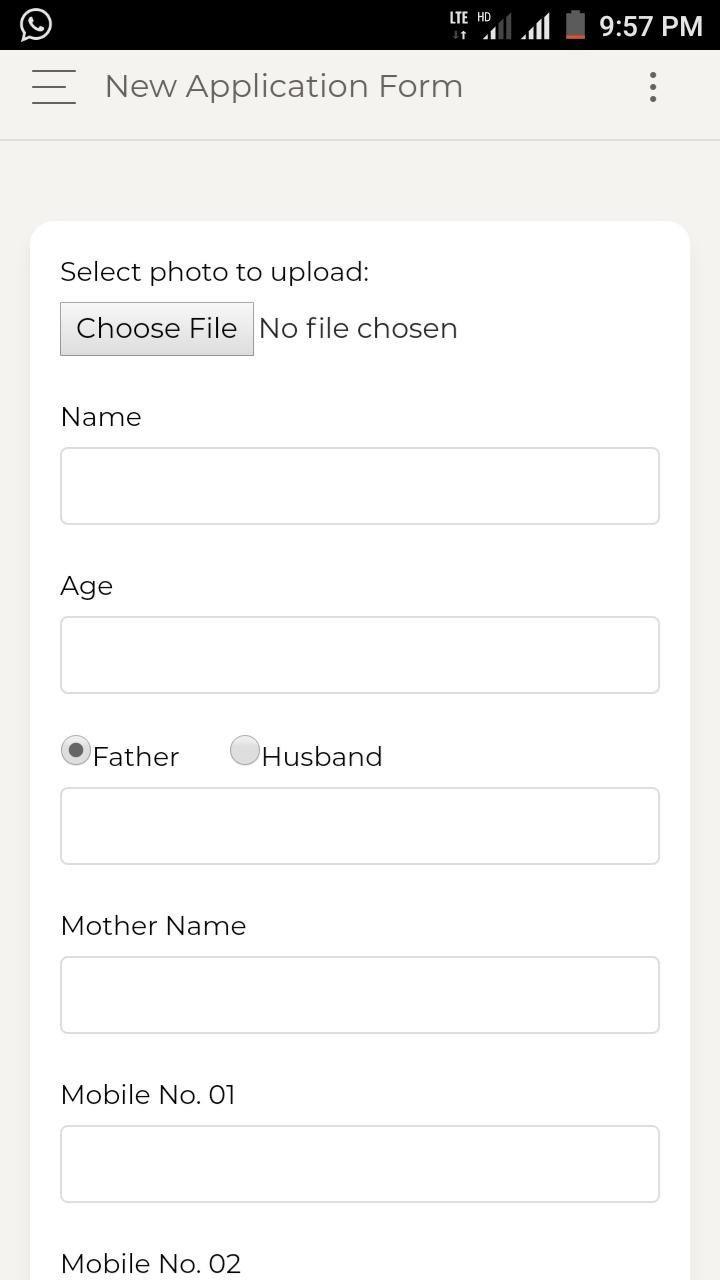The height and width of the screenshot is (1280, 720).
Task: Click the Father/Husband name input field
Action: [360, 826]
